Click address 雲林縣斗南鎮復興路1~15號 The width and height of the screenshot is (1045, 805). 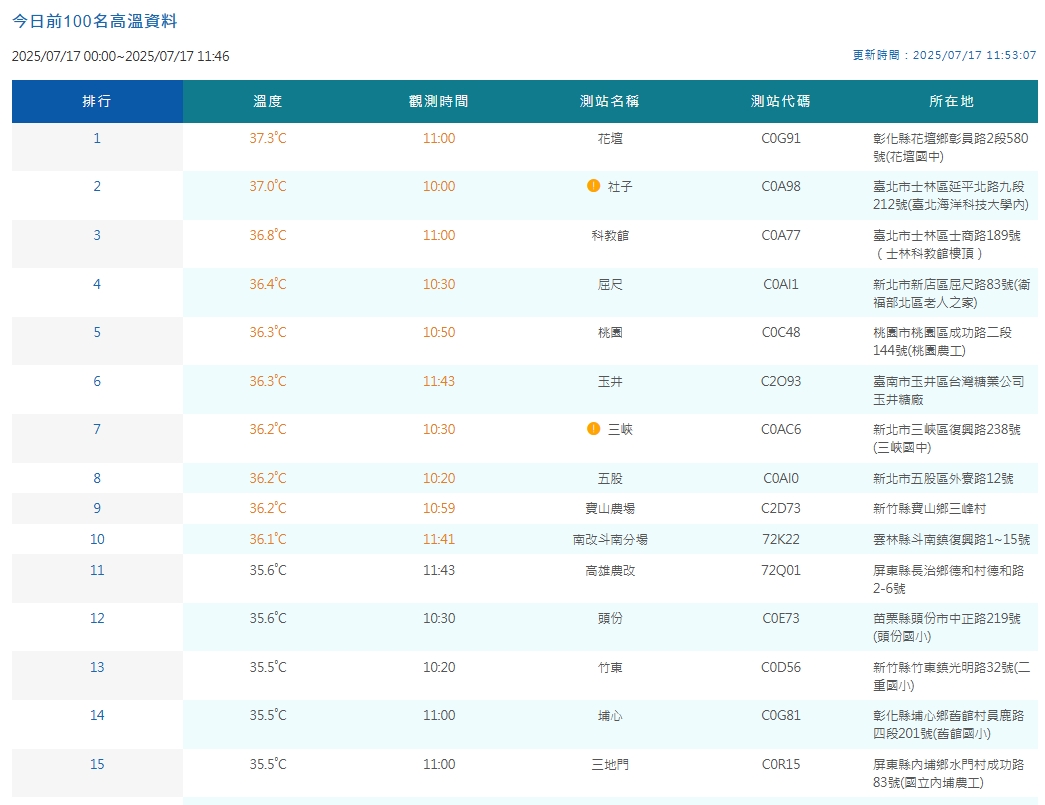point(952,539)
